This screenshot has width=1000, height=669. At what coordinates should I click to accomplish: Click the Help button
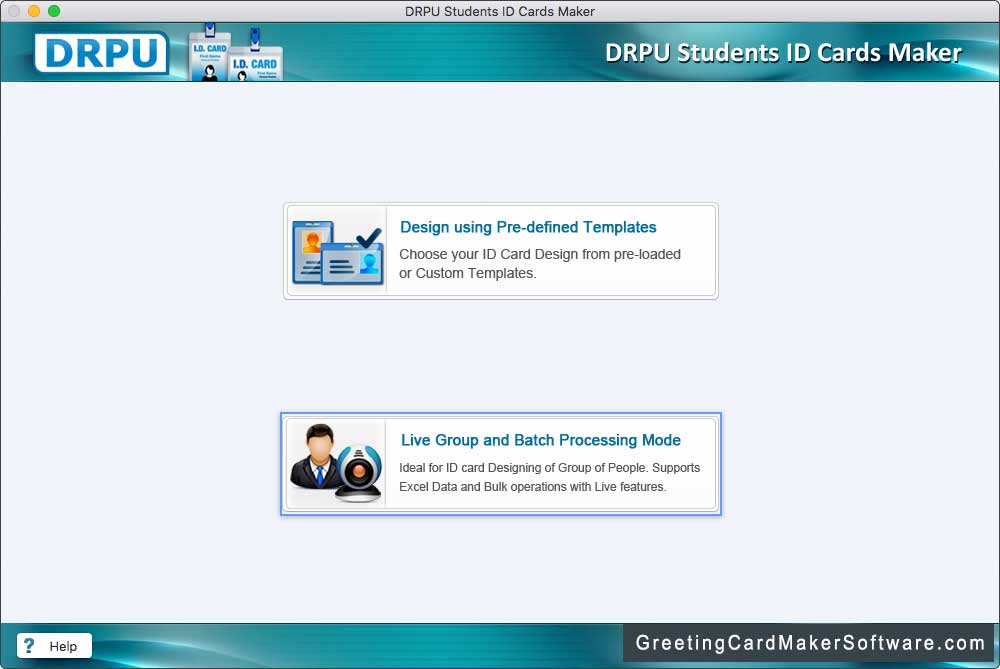pyautogui.click(x=54, y=646)
